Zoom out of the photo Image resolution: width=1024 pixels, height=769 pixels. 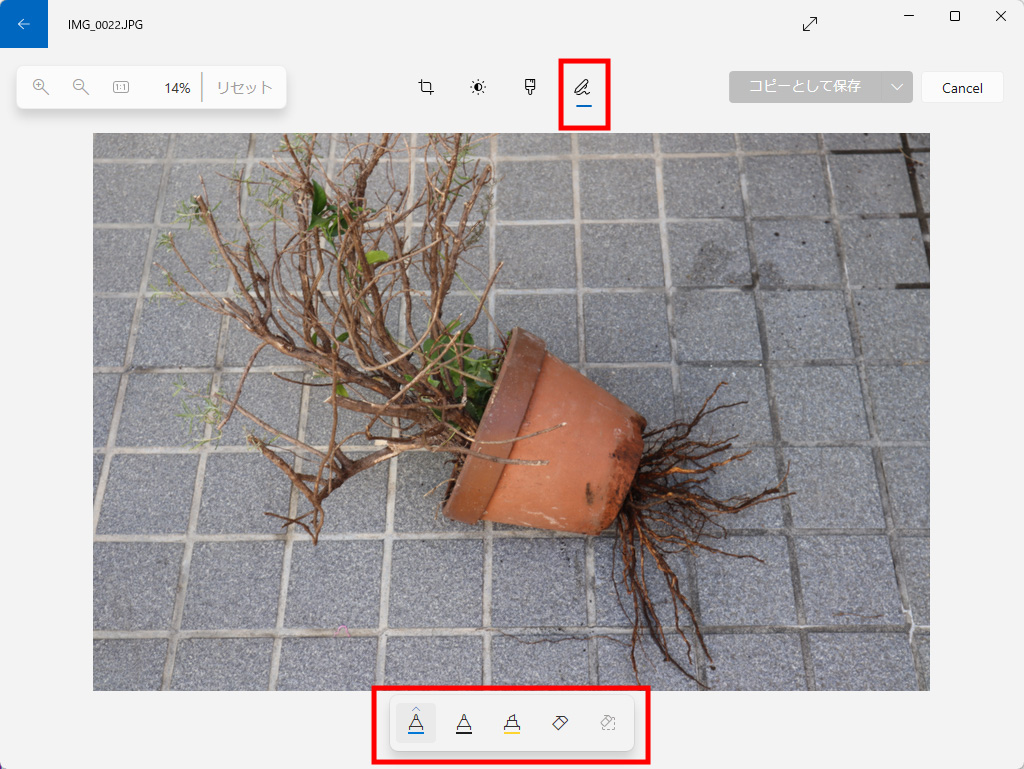point(80,87)
